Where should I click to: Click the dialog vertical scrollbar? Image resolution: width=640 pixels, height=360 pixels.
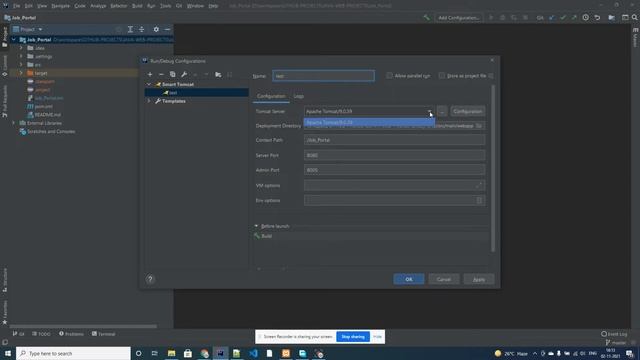[493, 168]
